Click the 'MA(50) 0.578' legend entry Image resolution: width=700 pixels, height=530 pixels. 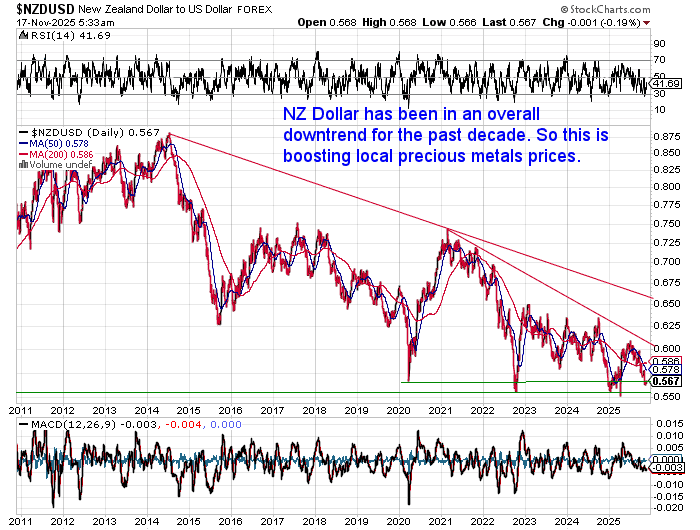54,144
